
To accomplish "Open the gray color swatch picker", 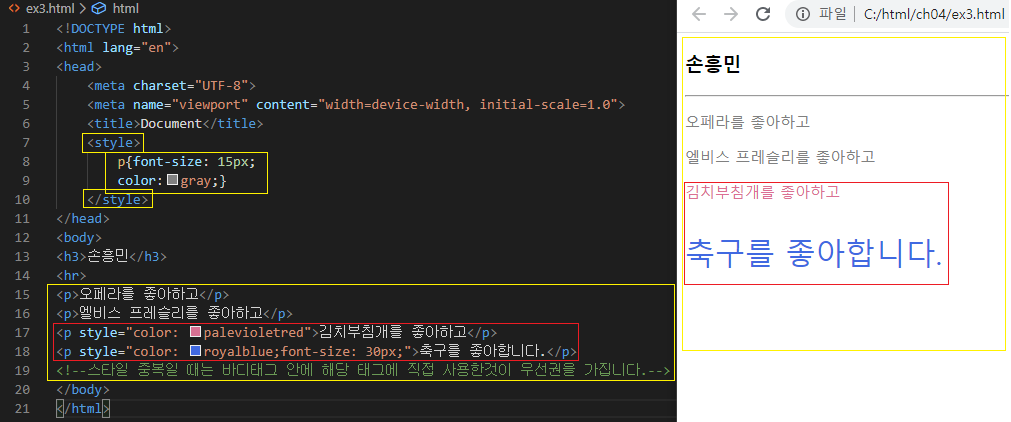I will coord(172,181).
